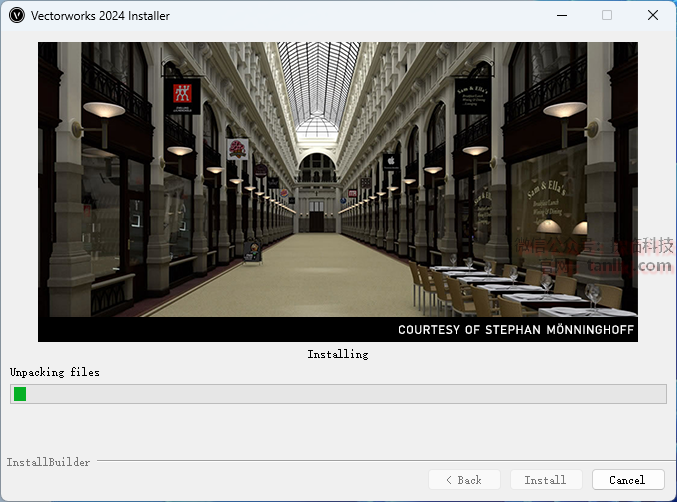Minimize the Vectorworks installer window
The image size is (677, 502).
coord(560,15)
